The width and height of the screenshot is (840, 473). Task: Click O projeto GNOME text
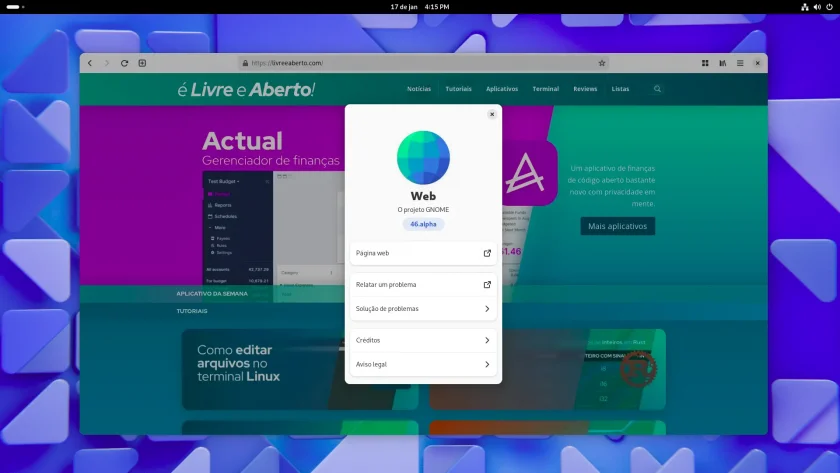423,210
